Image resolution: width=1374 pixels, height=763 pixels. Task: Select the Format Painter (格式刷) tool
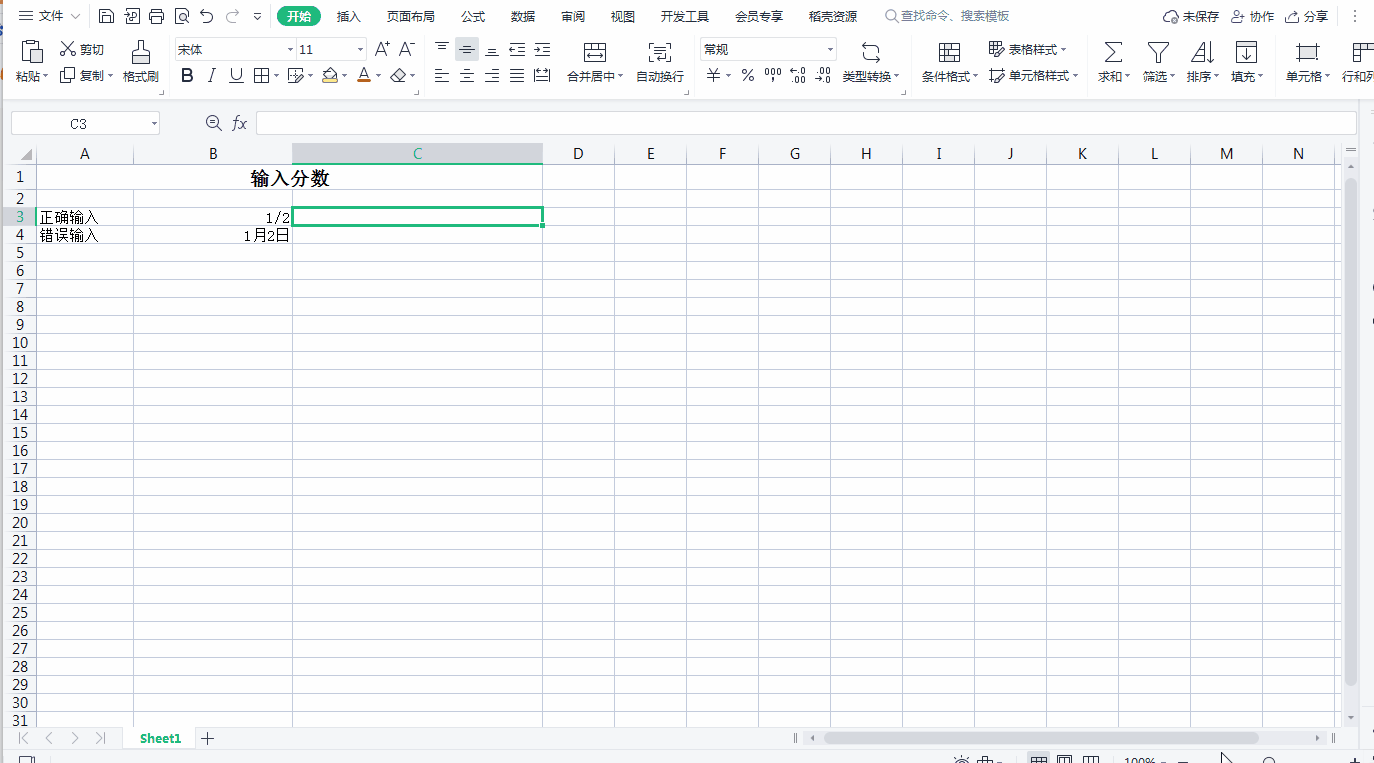coord(141,62)
